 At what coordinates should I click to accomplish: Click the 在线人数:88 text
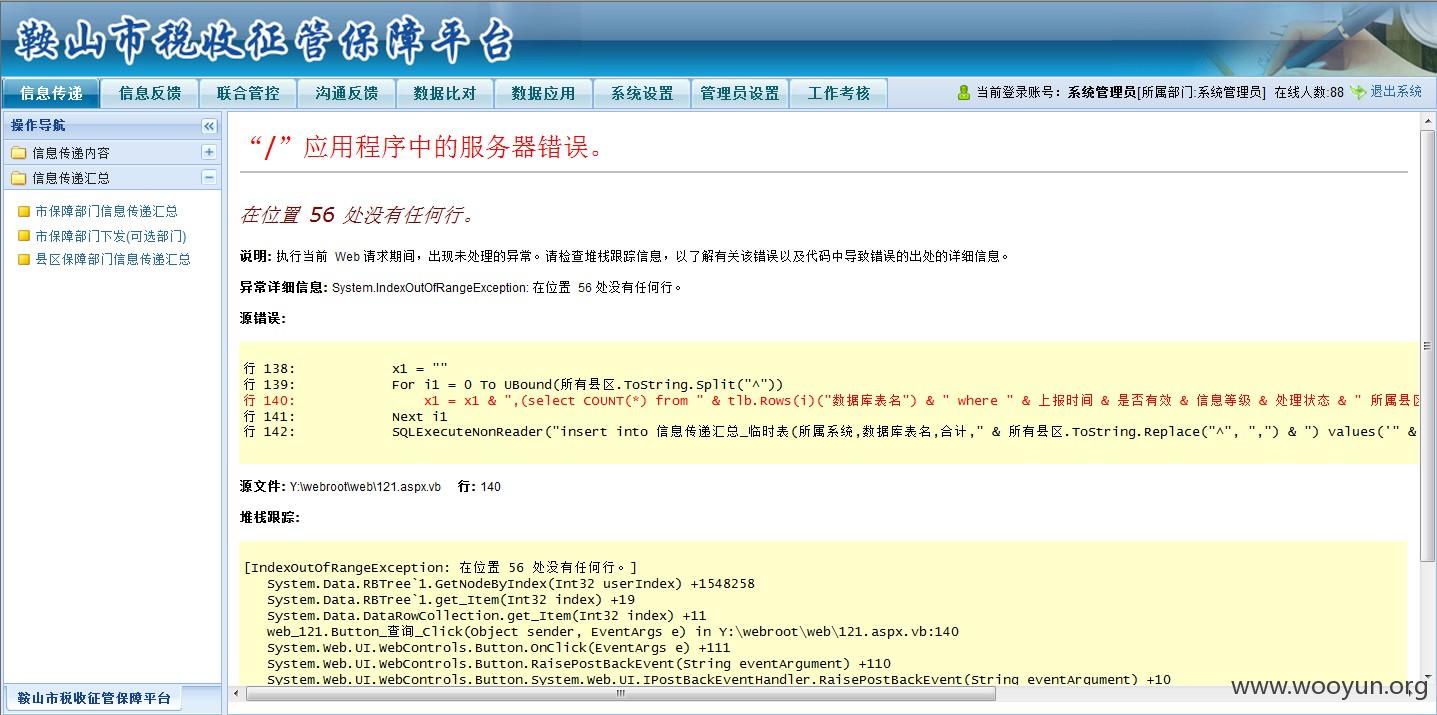1309,92
